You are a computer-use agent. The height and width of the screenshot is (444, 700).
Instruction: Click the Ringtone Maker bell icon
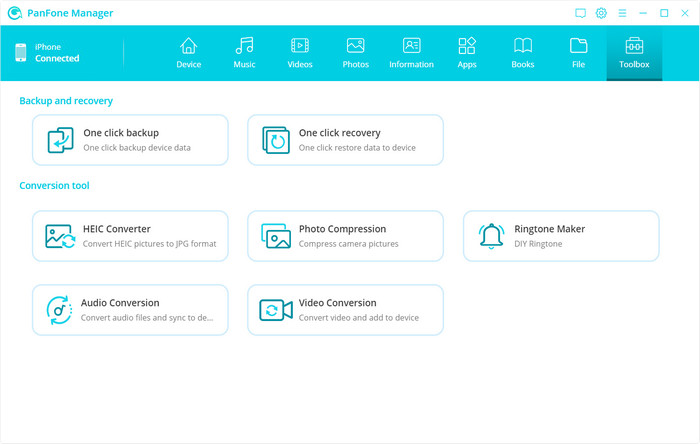(x=491, y=236)
